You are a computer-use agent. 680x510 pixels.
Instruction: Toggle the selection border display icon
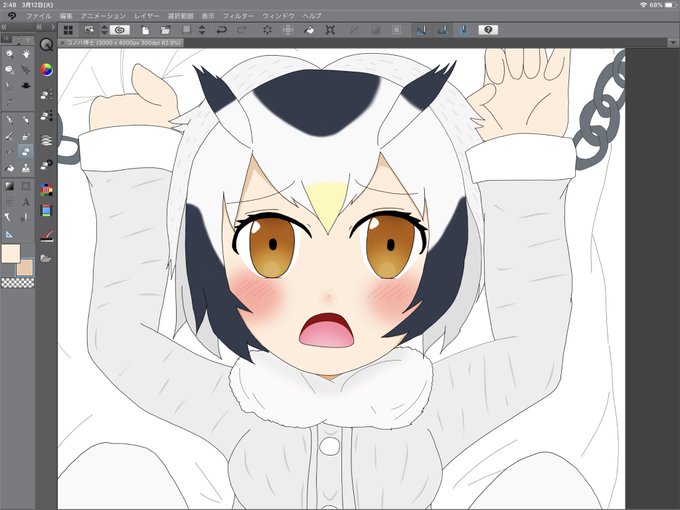tap(396, 30)
